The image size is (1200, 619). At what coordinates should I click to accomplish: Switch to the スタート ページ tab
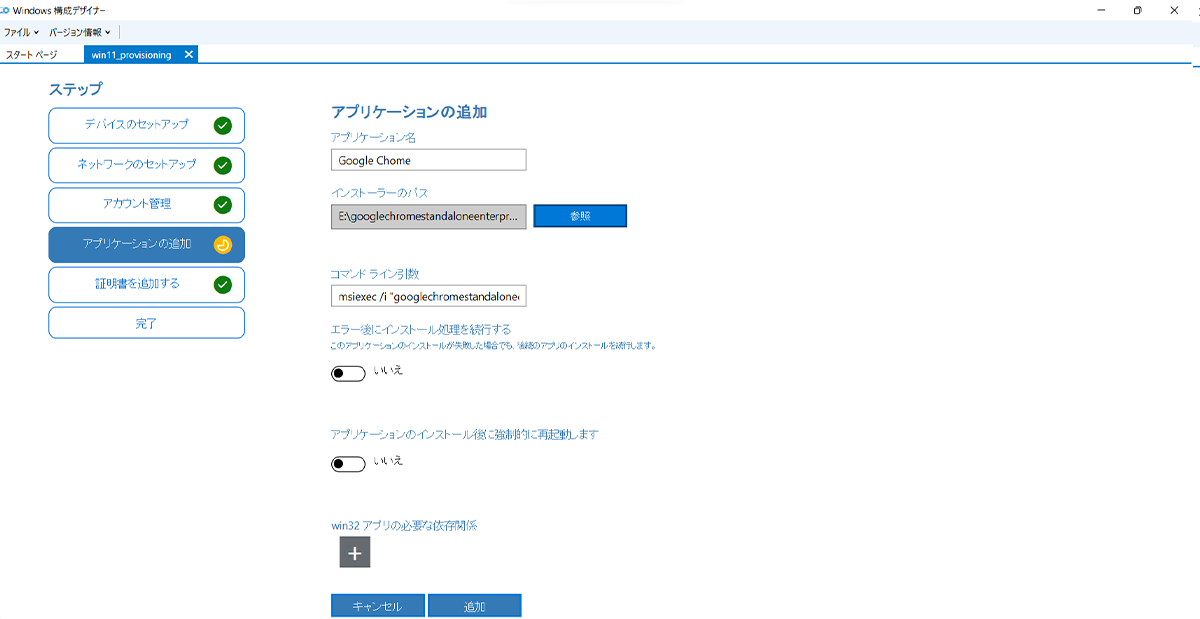pos(35,55)
